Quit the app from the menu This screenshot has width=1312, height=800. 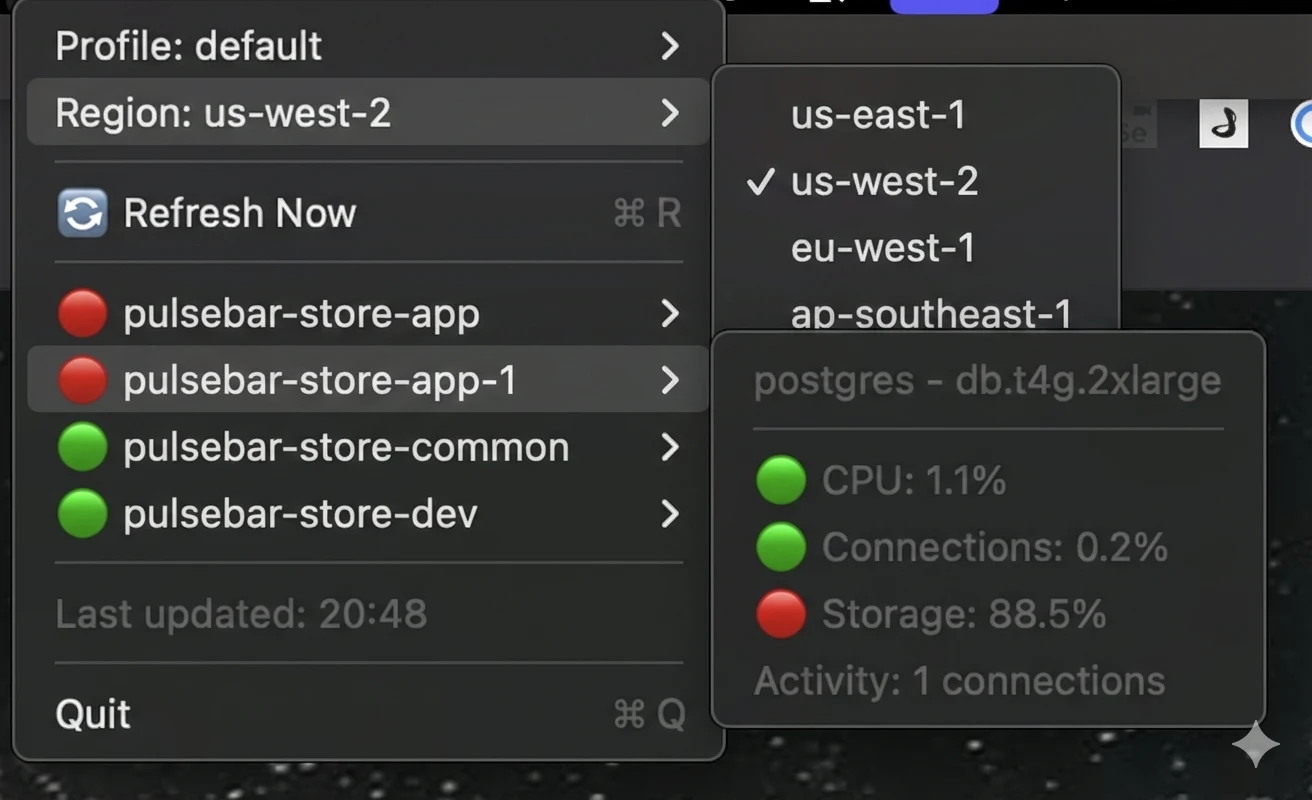(368, 714)
